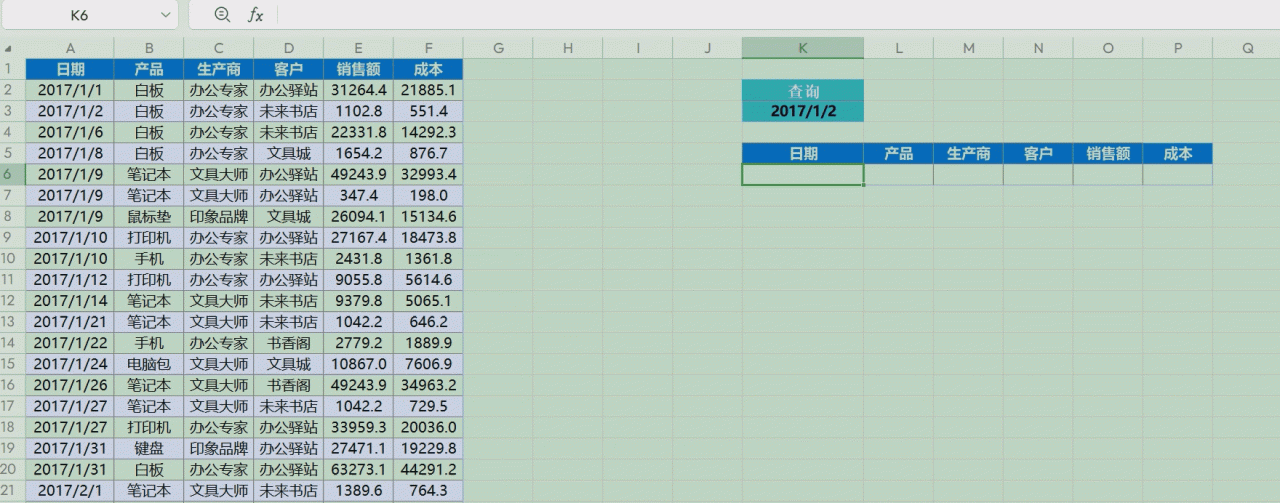Click the header cell 成本 in column F

pos(428,69)
